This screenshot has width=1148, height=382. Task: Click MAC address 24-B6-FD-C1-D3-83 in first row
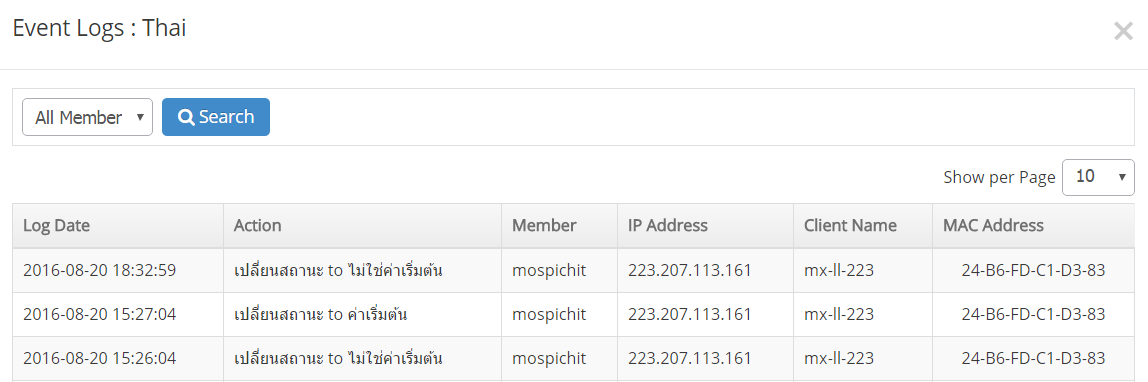click(x=1033, y=271)
